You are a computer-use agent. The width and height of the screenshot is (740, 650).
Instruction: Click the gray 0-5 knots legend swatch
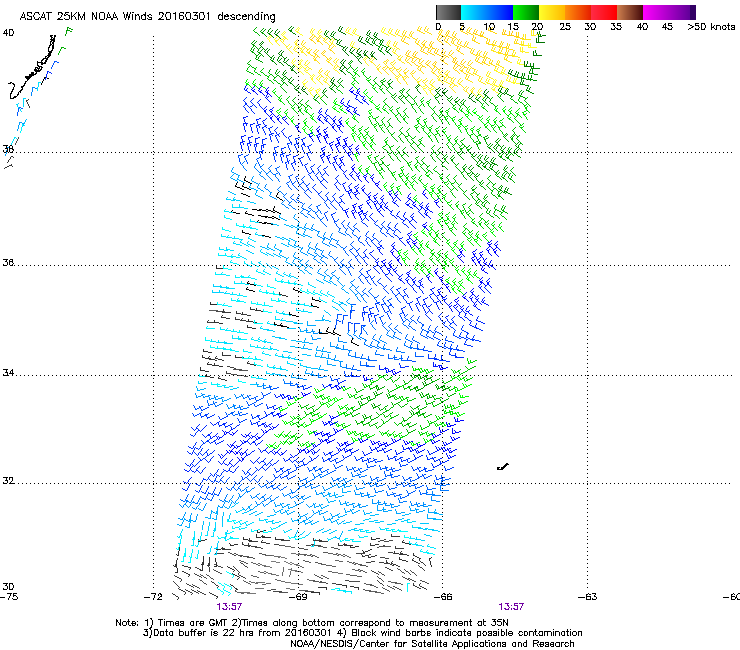tap(448, 12)
